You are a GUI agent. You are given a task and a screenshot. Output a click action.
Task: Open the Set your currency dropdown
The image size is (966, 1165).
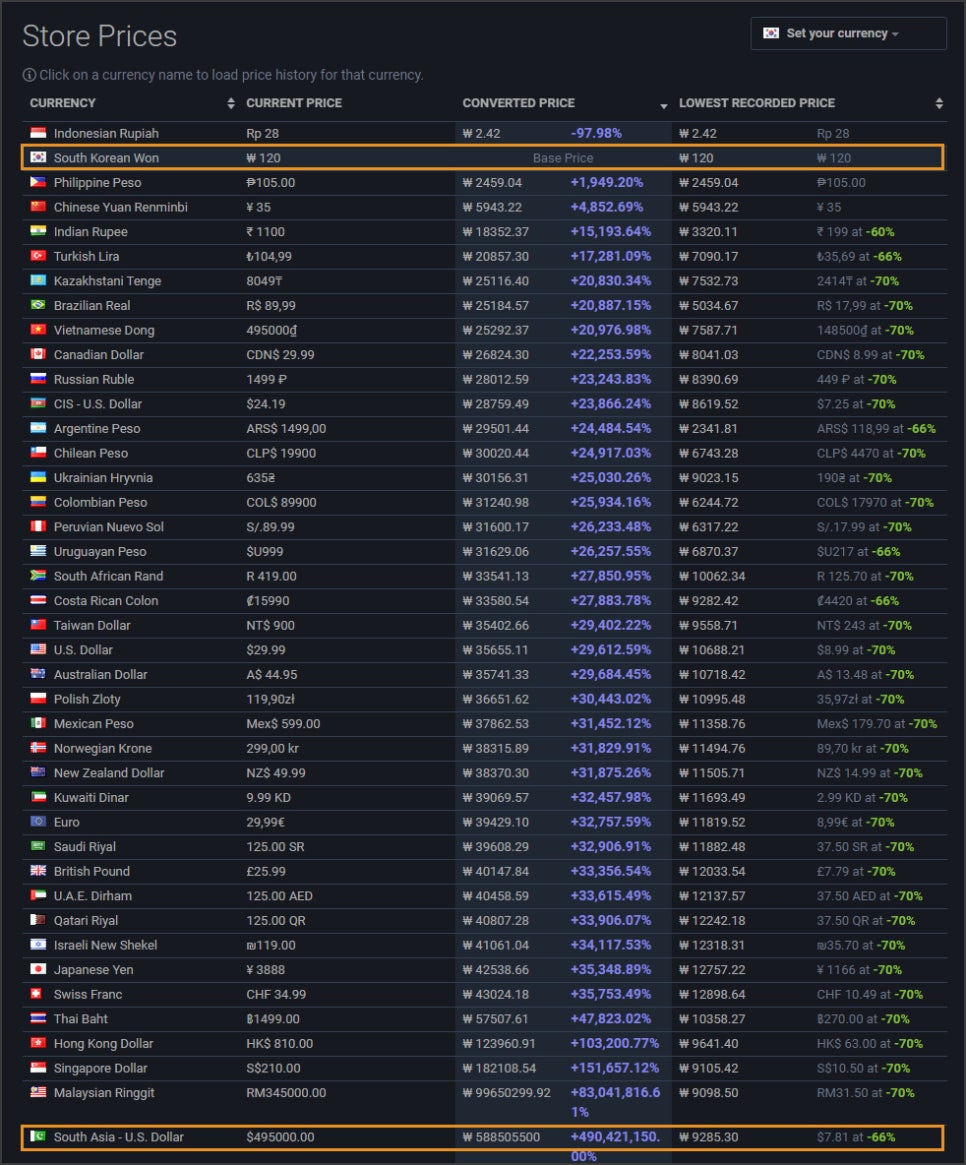coord(848,33)
